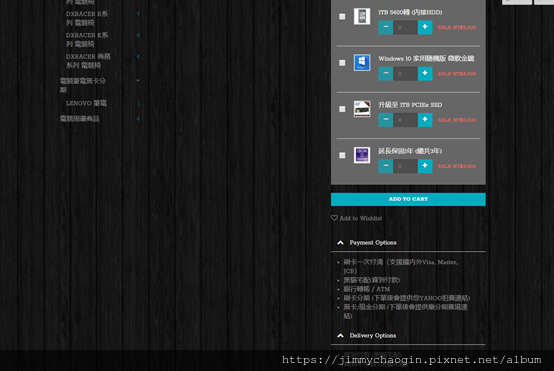
Task: Click the Windows 10 家用隨機版 item title
Action: [x=426, y=59]
